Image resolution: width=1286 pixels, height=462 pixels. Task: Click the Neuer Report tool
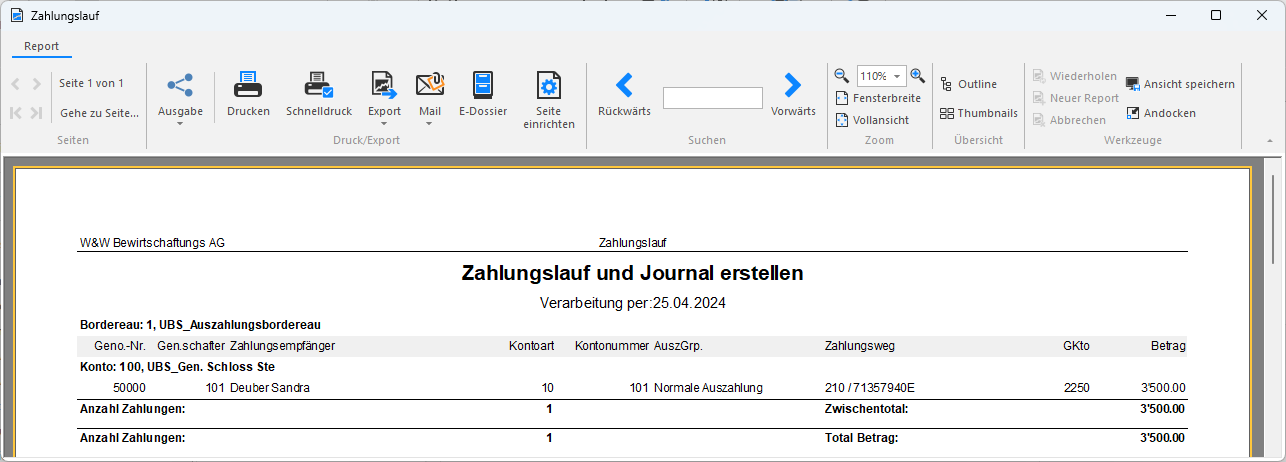tap(1075, 98)
